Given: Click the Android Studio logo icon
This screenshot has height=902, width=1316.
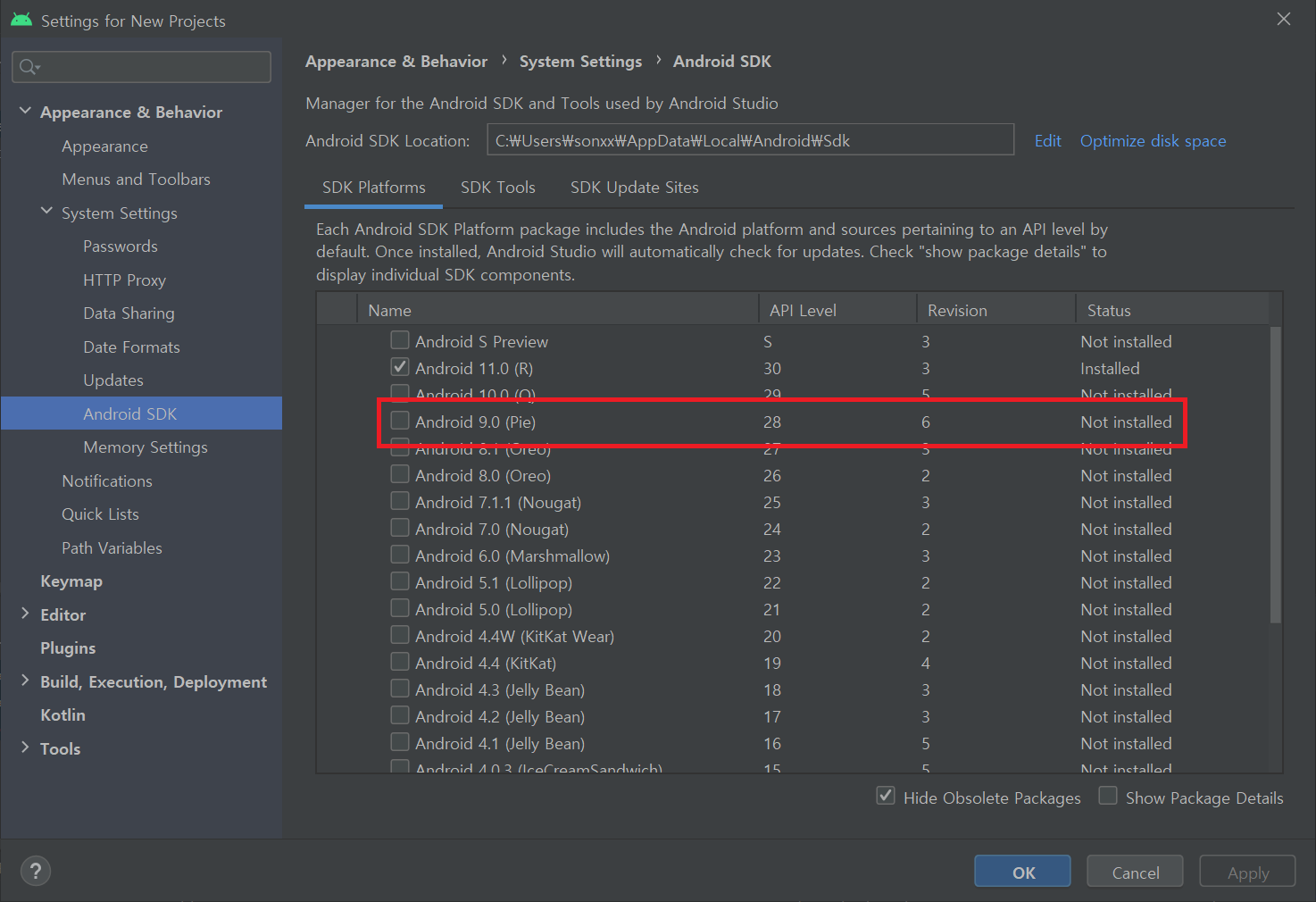Looking at the screenshot, I should click(x=21, y=20).
